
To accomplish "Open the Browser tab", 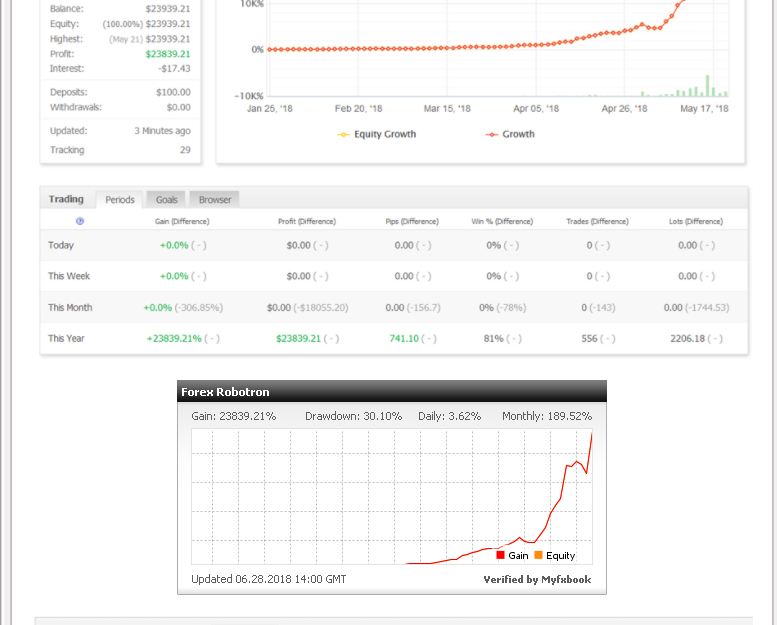I will point(215,200).
